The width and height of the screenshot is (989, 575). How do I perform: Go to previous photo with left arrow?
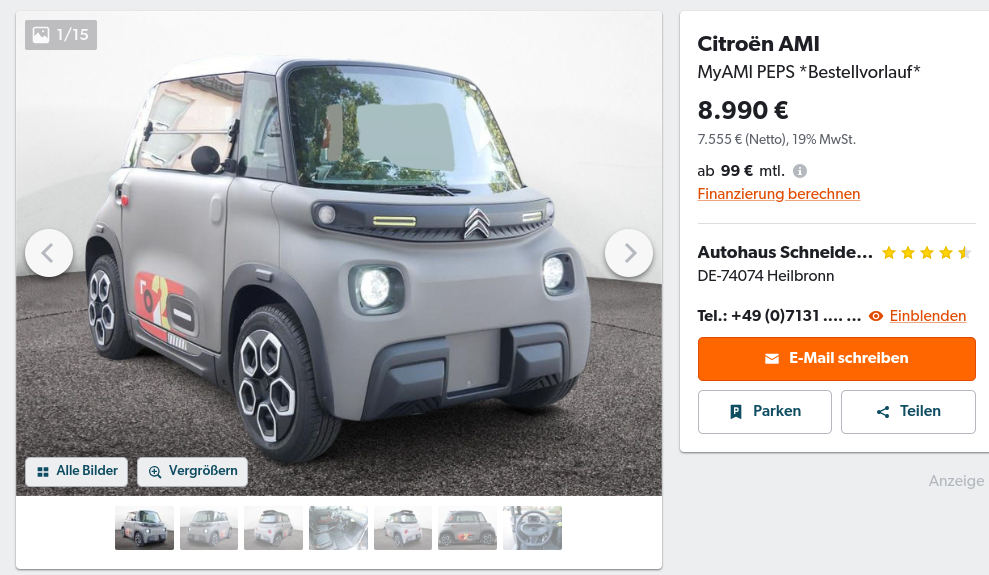(x=49, y=253)
